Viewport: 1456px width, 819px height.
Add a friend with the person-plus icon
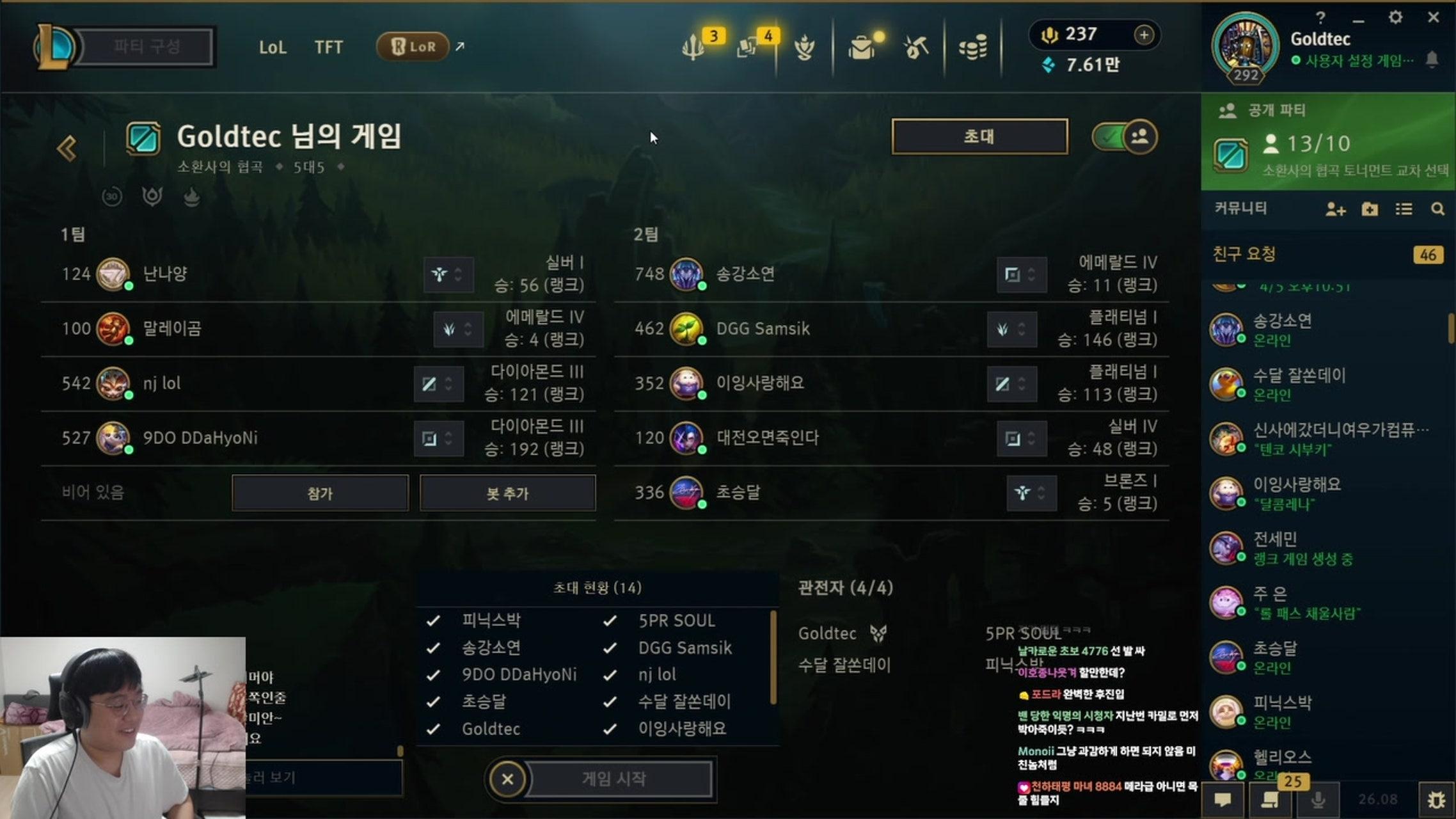pyautogui.click(x=1335, y=209)
